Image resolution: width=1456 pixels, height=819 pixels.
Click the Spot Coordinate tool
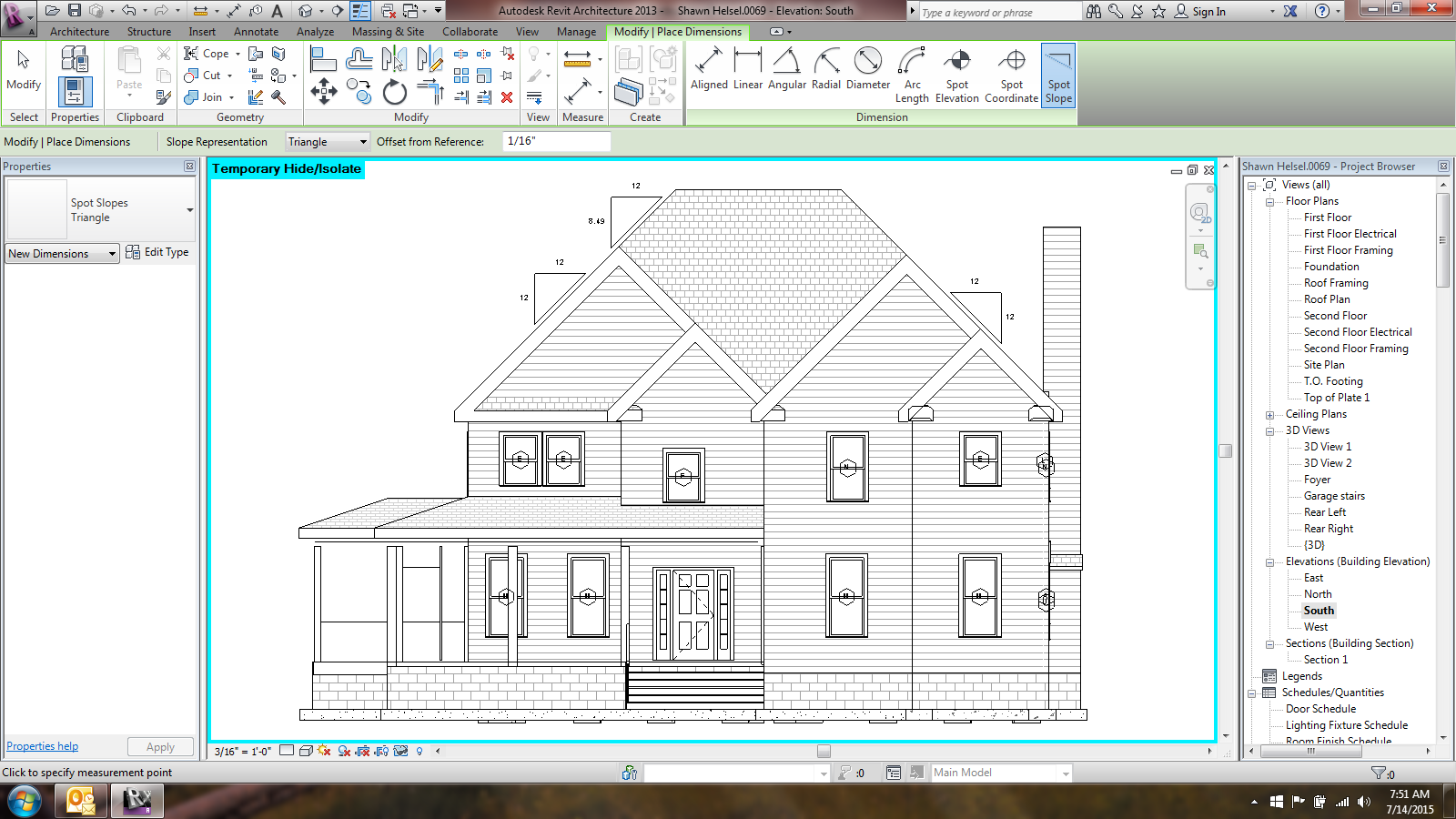click(x=1011, y=76)
